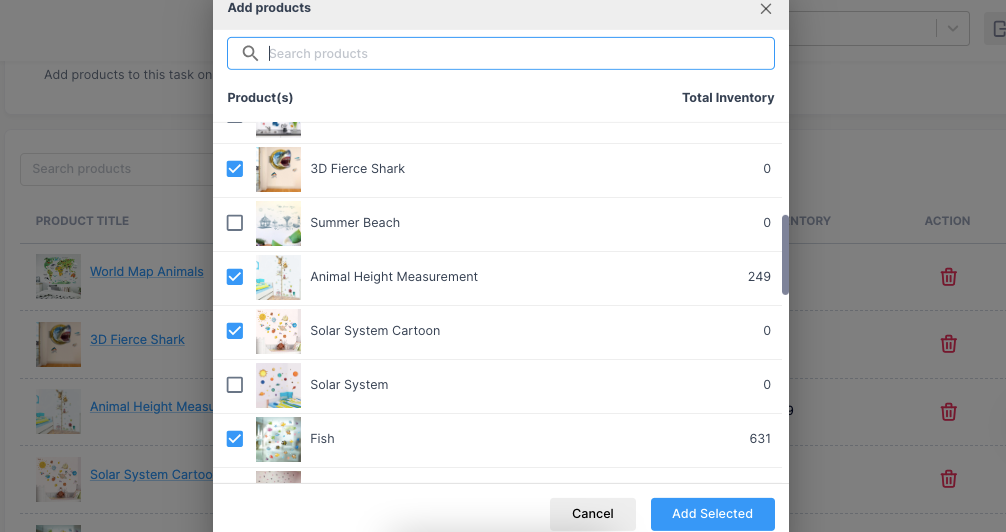Remove 3D Fierce Shark via trash icon
Image resolution: width=1006 pixels, height=532 pixels.
pyautogui.click(x=948, y=344)
